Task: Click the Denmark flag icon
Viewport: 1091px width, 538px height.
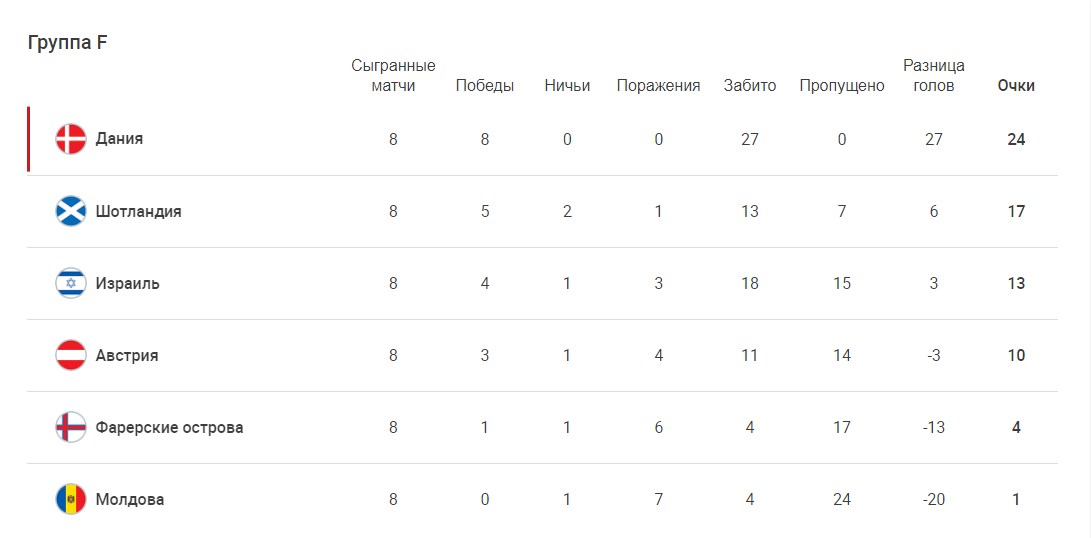Action: [71, 139]
